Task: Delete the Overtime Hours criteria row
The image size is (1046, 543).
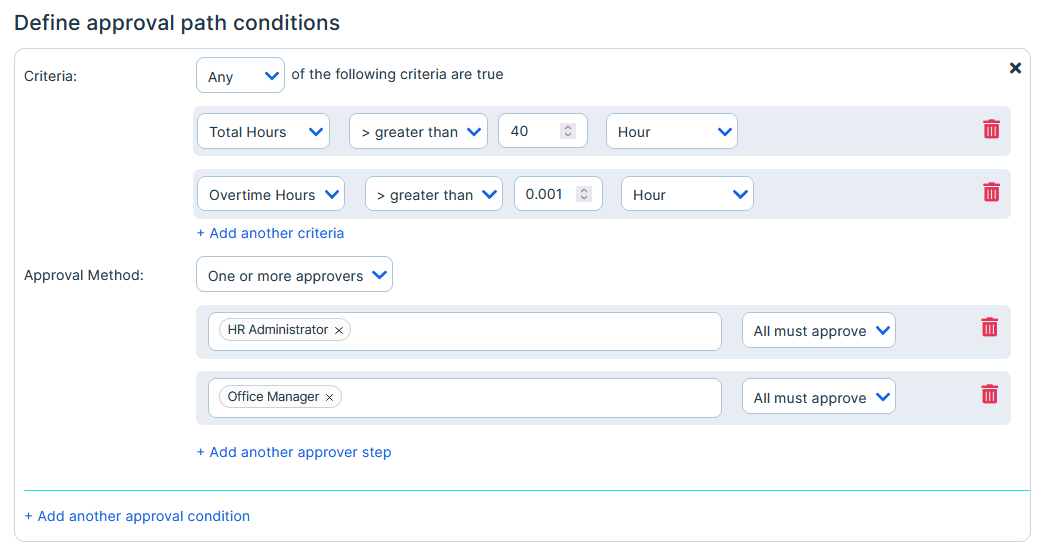Action: [991, 192]
